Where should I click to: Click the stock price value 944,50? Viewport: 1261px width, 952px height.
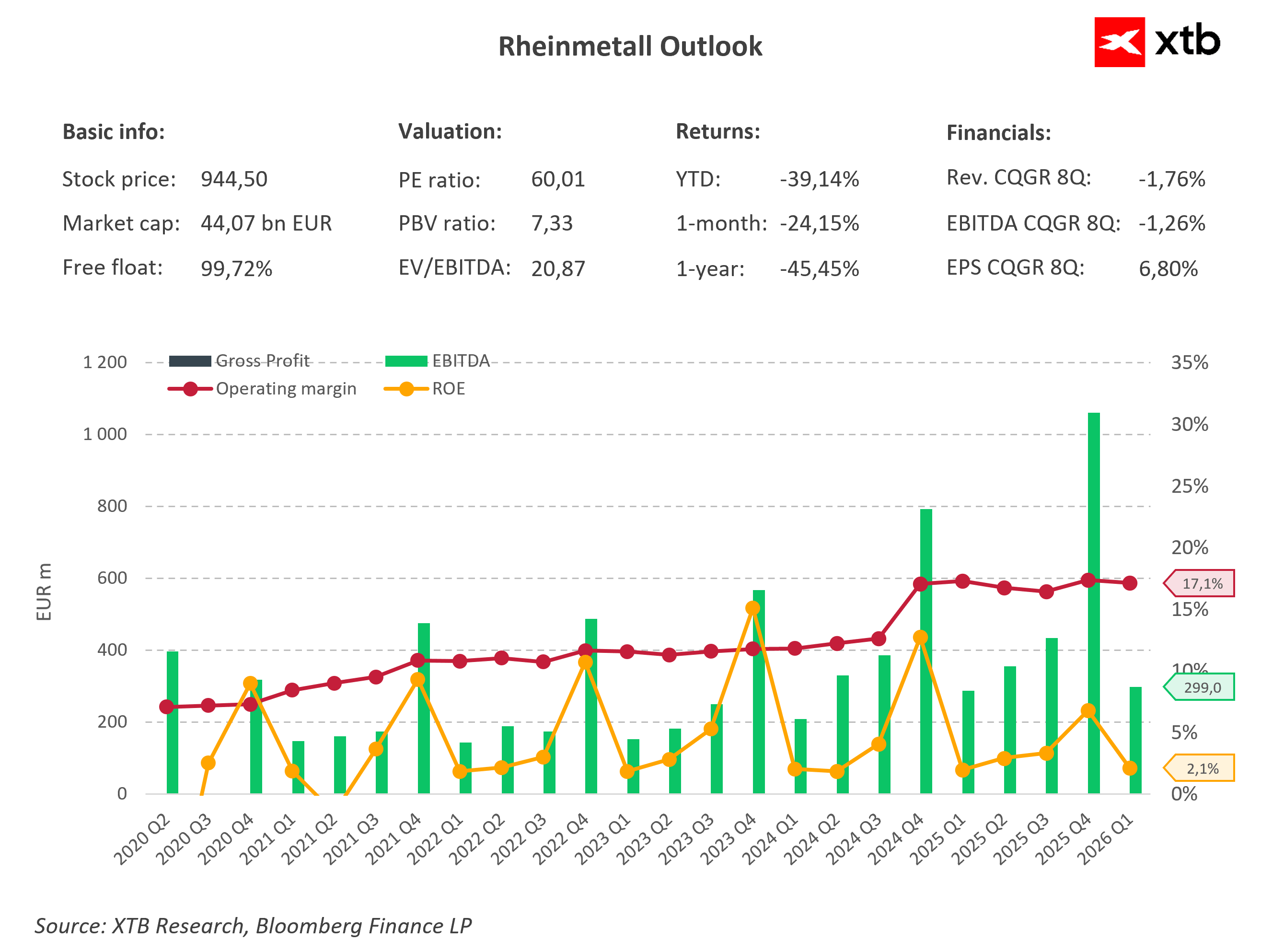(234, 179)
